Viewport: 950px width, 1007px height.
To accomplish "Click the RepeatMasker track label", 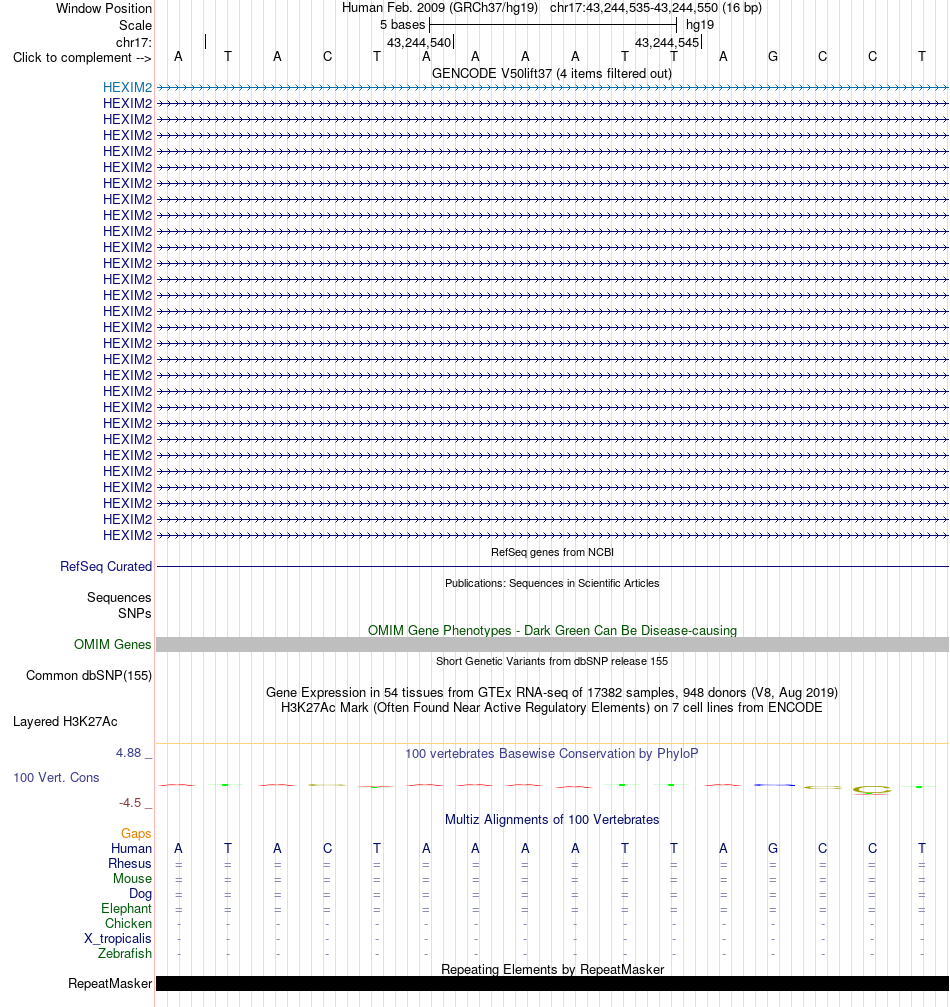I will [110, 984].
